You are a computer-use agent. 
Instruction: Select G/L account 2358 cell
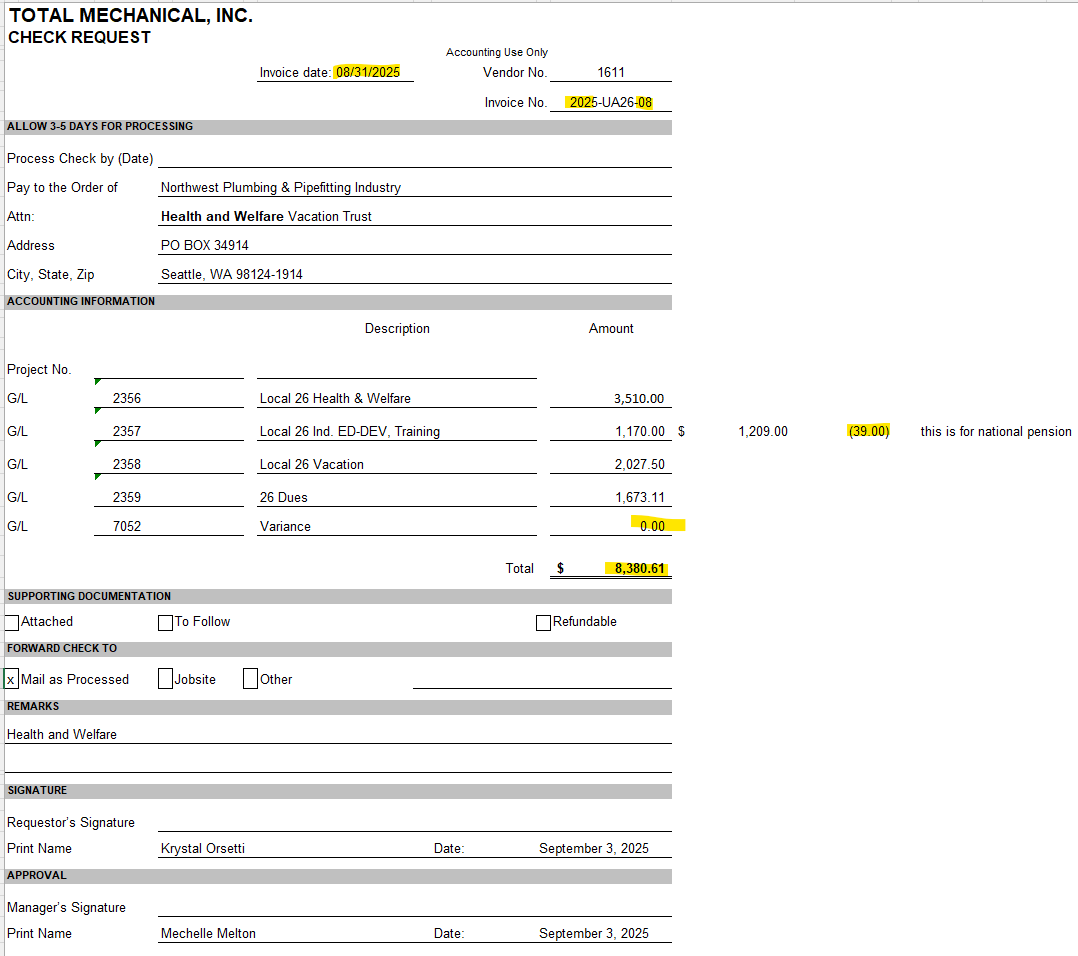coord(168,465)
